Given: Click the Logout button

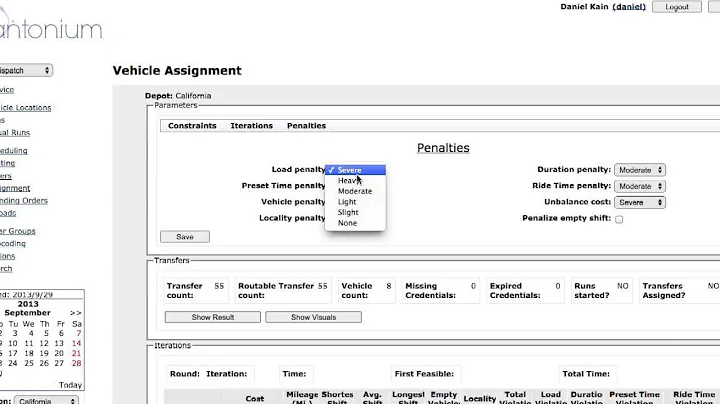Looking at the screenshot, I should 676,7.
